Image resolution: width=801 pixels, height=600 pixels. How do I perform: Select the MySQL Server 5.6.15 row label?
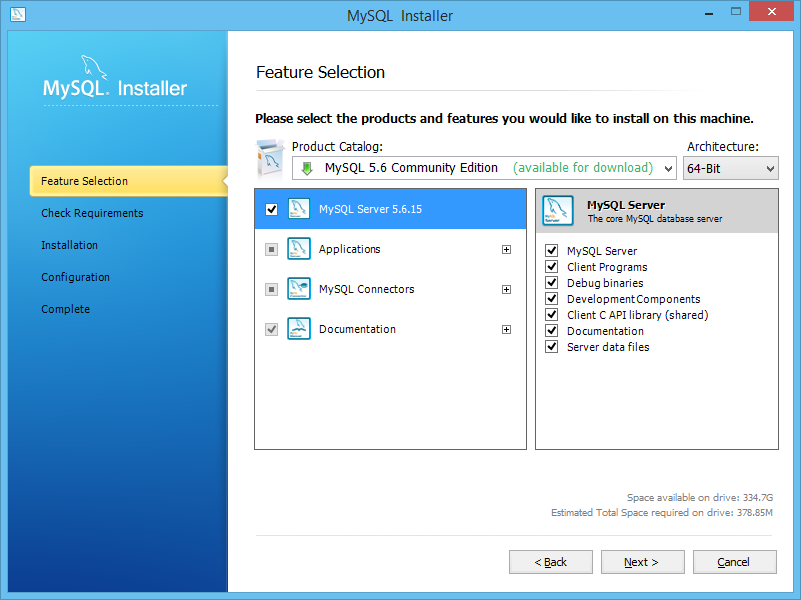click(x=370, y=209)
